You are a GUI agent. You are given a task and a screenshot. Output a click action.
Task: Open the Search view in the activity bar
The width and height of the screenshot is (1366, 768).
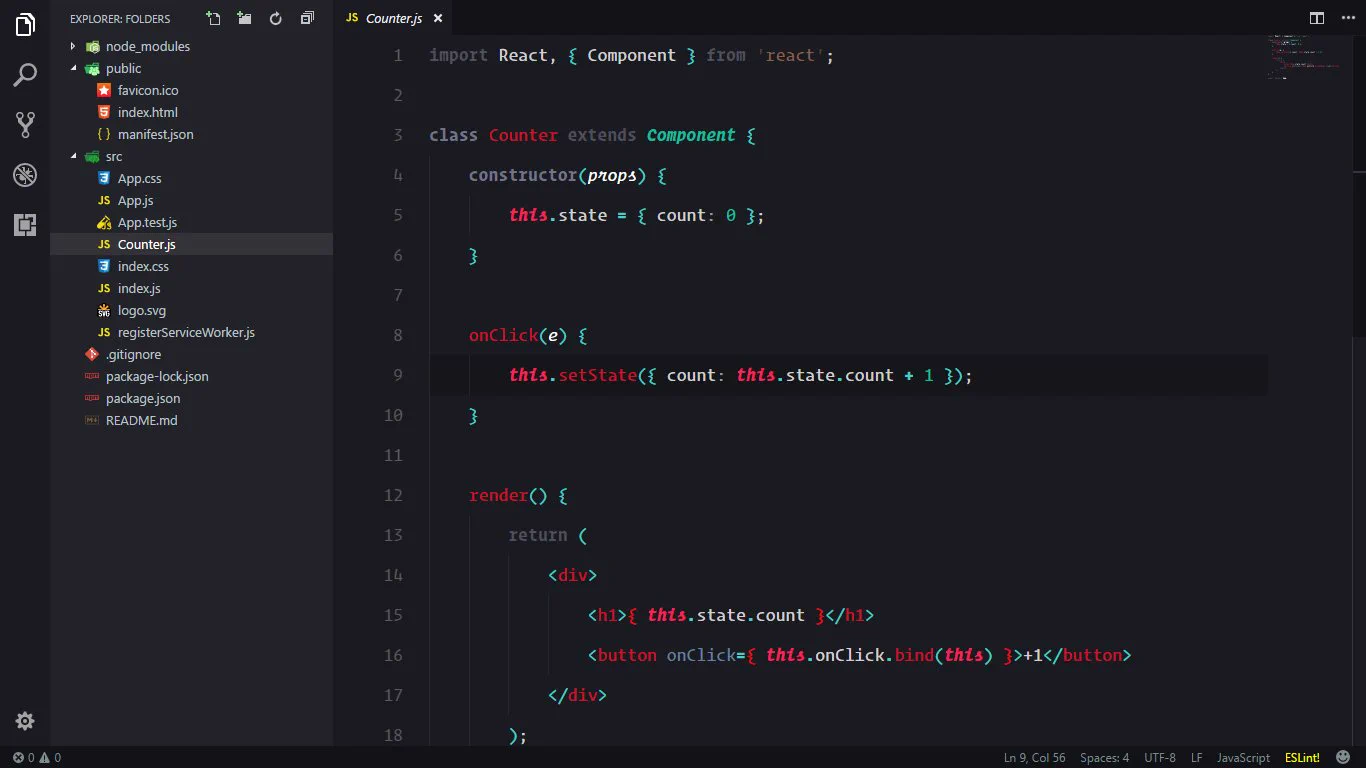click(25, 75)
